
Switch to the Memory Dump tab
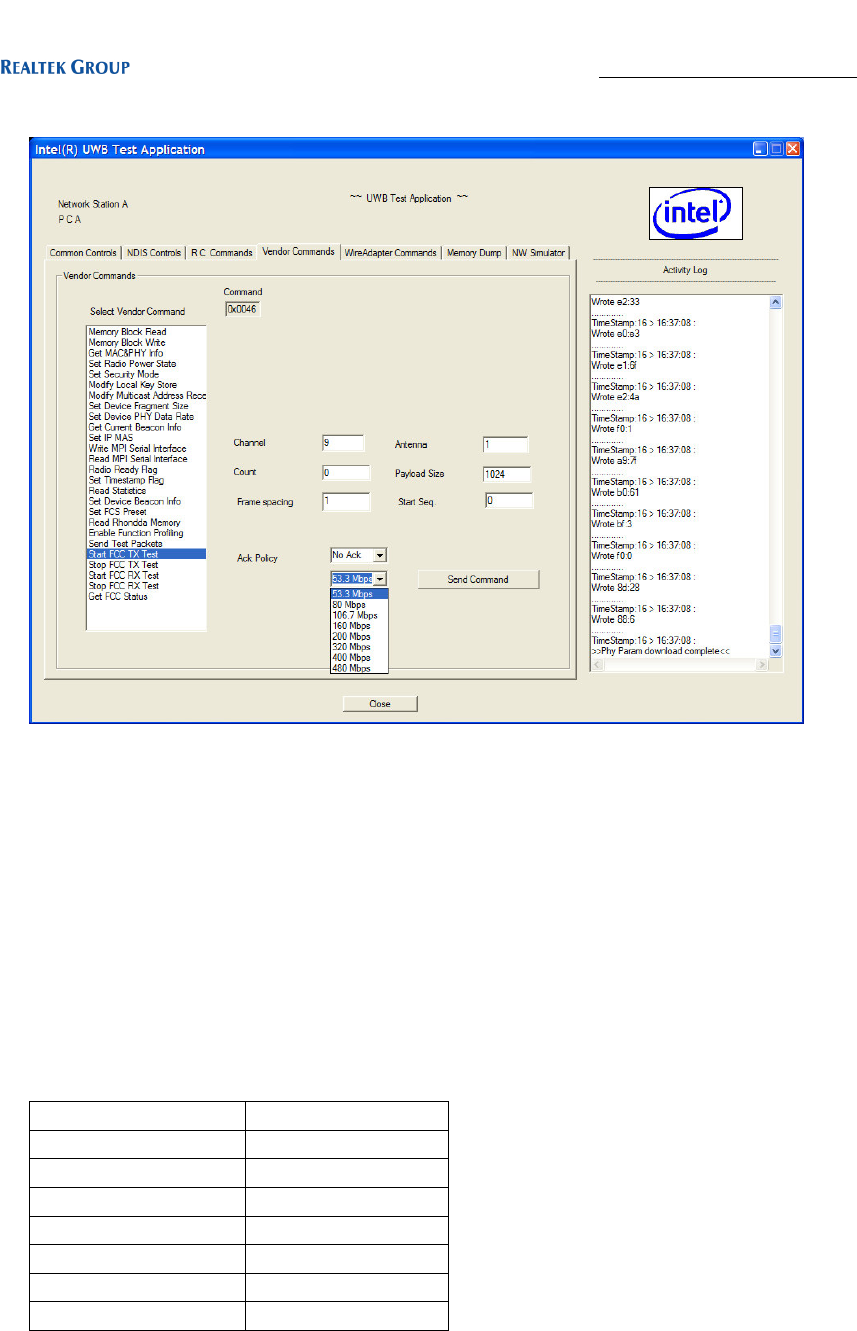click(474, 253)
